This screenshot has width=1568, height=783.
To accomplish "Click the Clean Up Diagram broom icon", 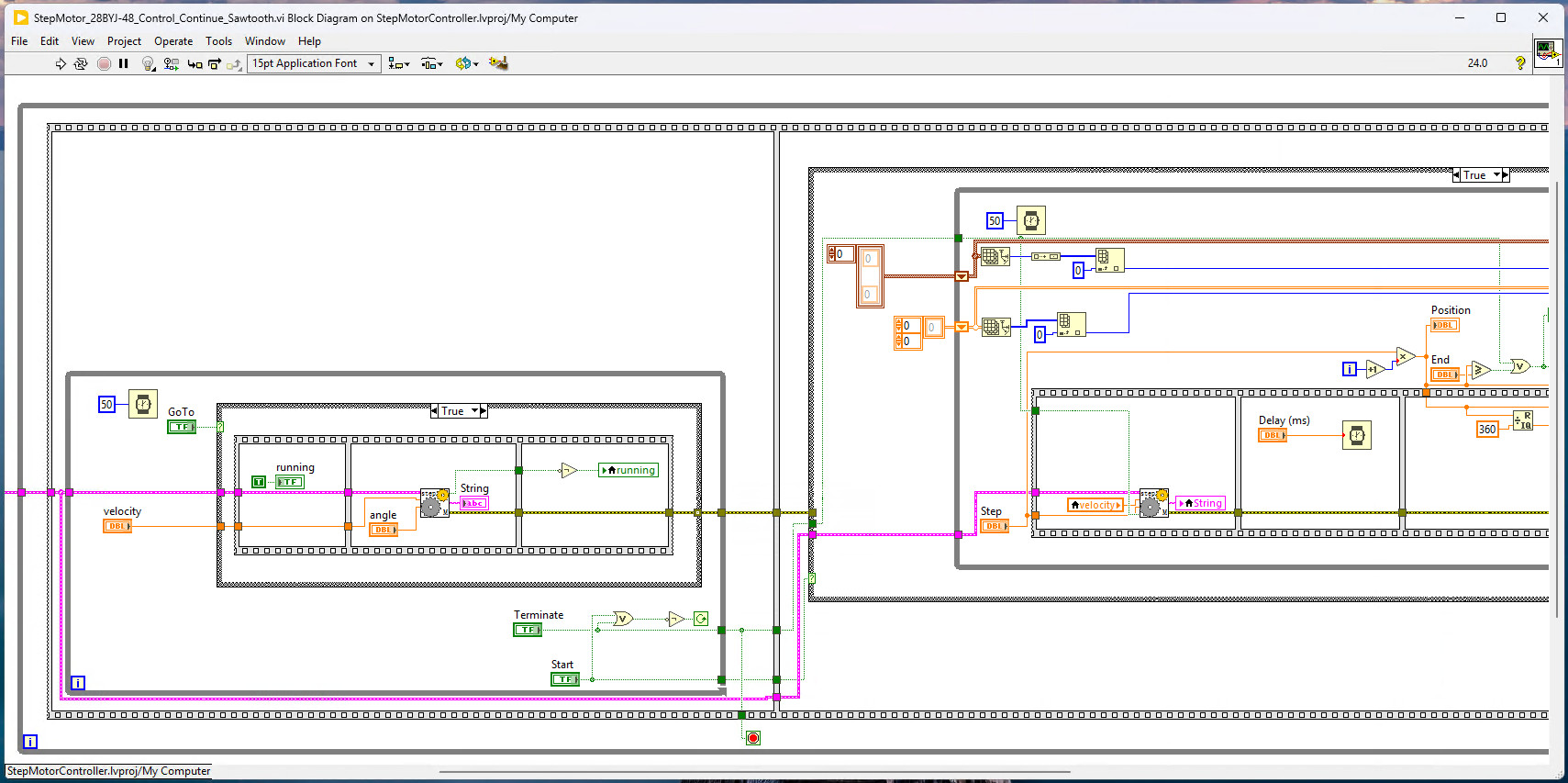I will pyautogui.click(x=498, y=62).
